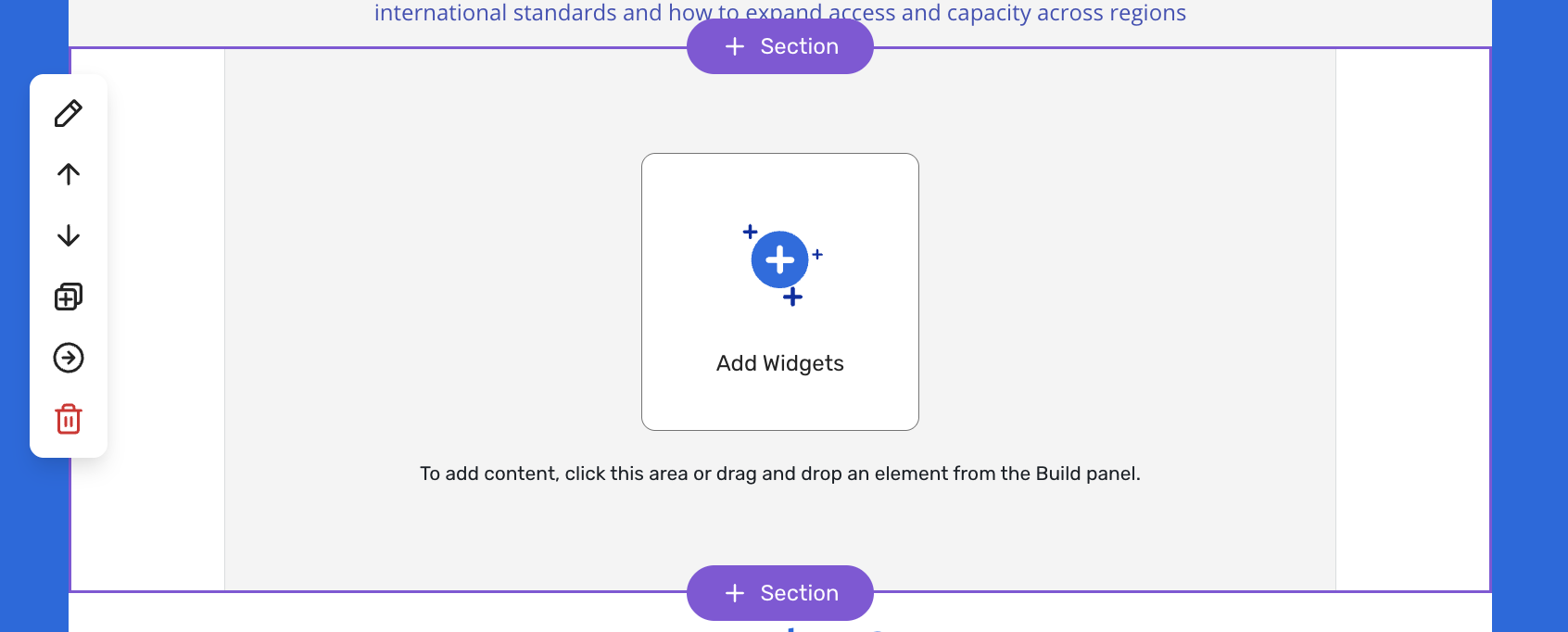The height and width of the screenshot is (632, 1568).
Task: Click the blue circular plus widget icon
Action: pos(779,260)
